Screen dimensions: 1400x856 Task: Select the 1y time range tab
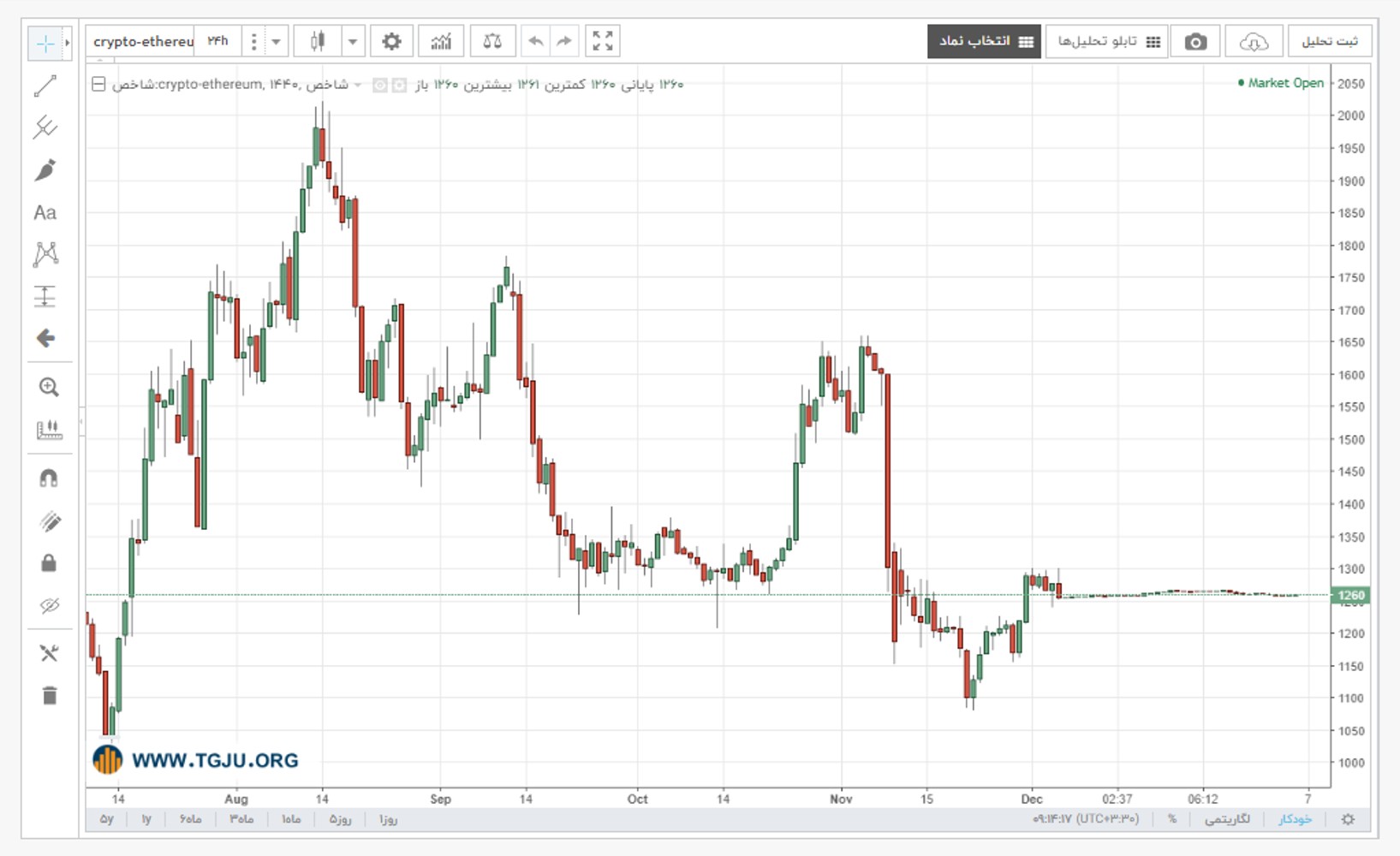(x=146, y=819)
